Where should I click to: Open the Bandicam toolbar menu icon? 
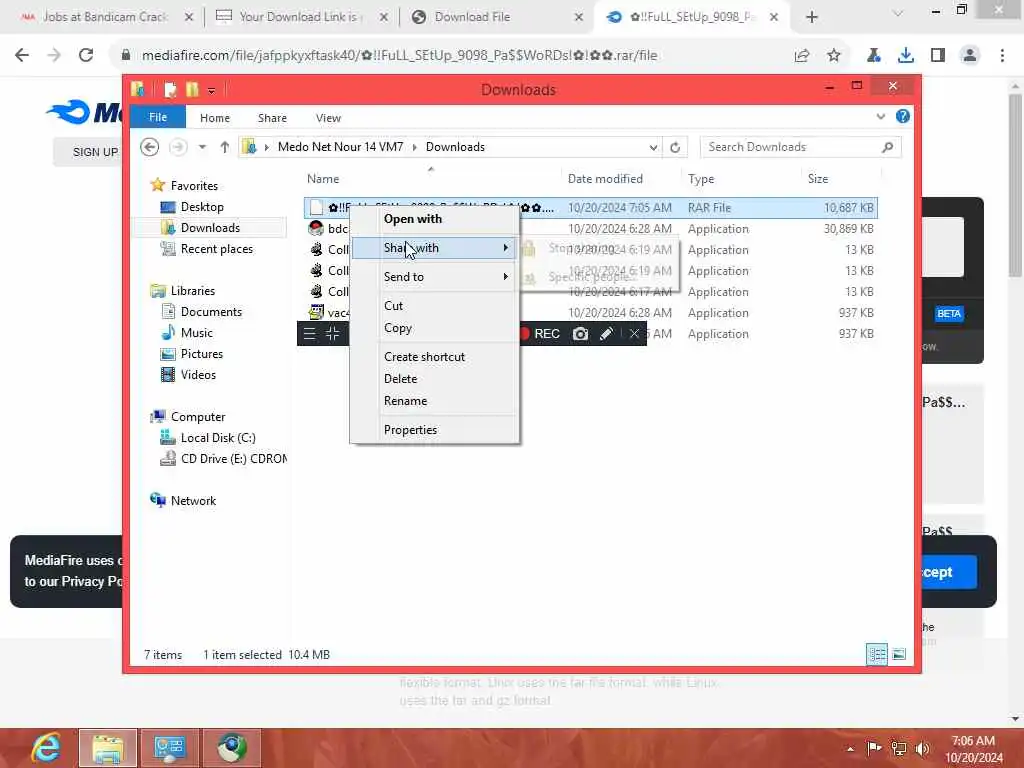[x=310, y=334]
